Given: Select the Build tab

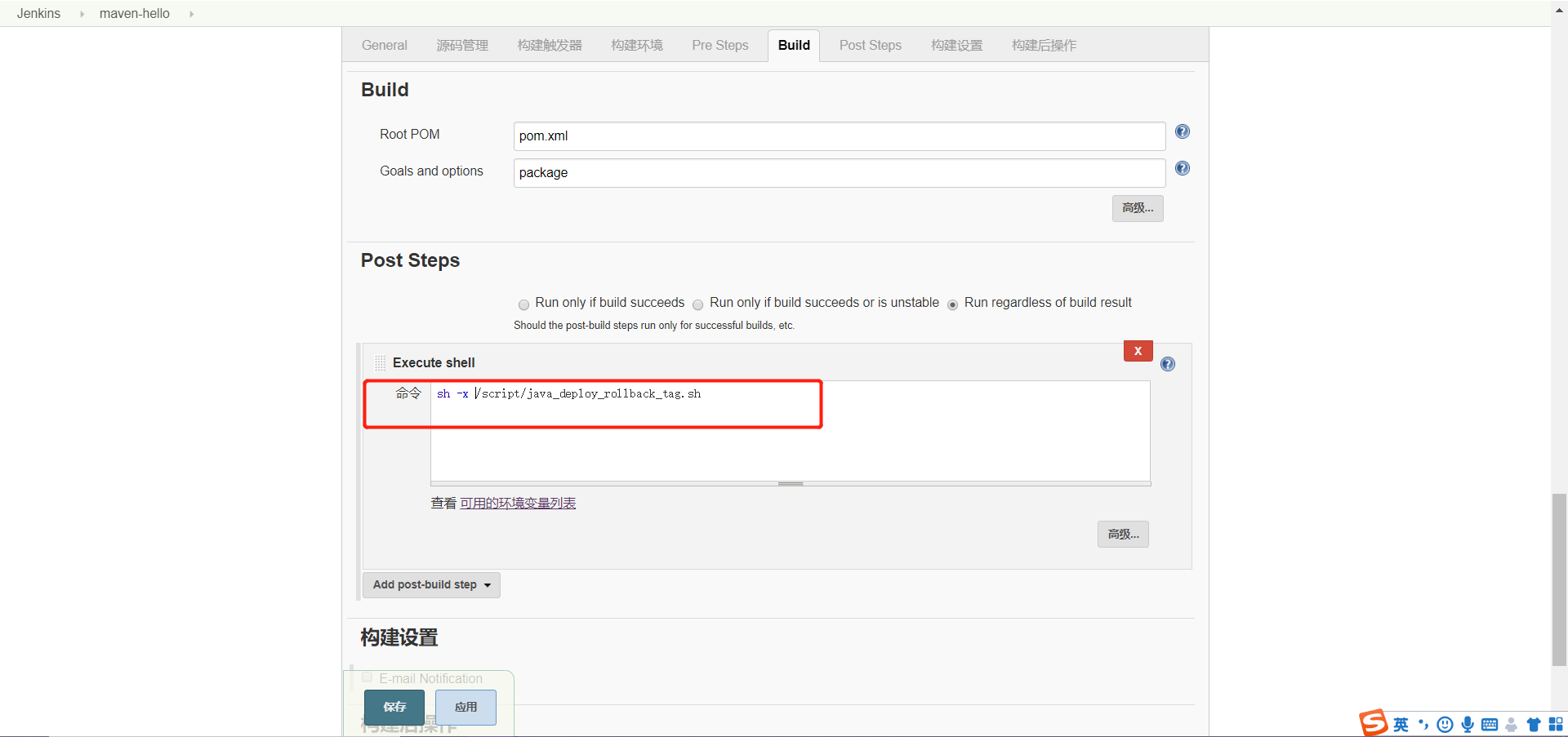Looking at the screenshot, I should point(794,46).
